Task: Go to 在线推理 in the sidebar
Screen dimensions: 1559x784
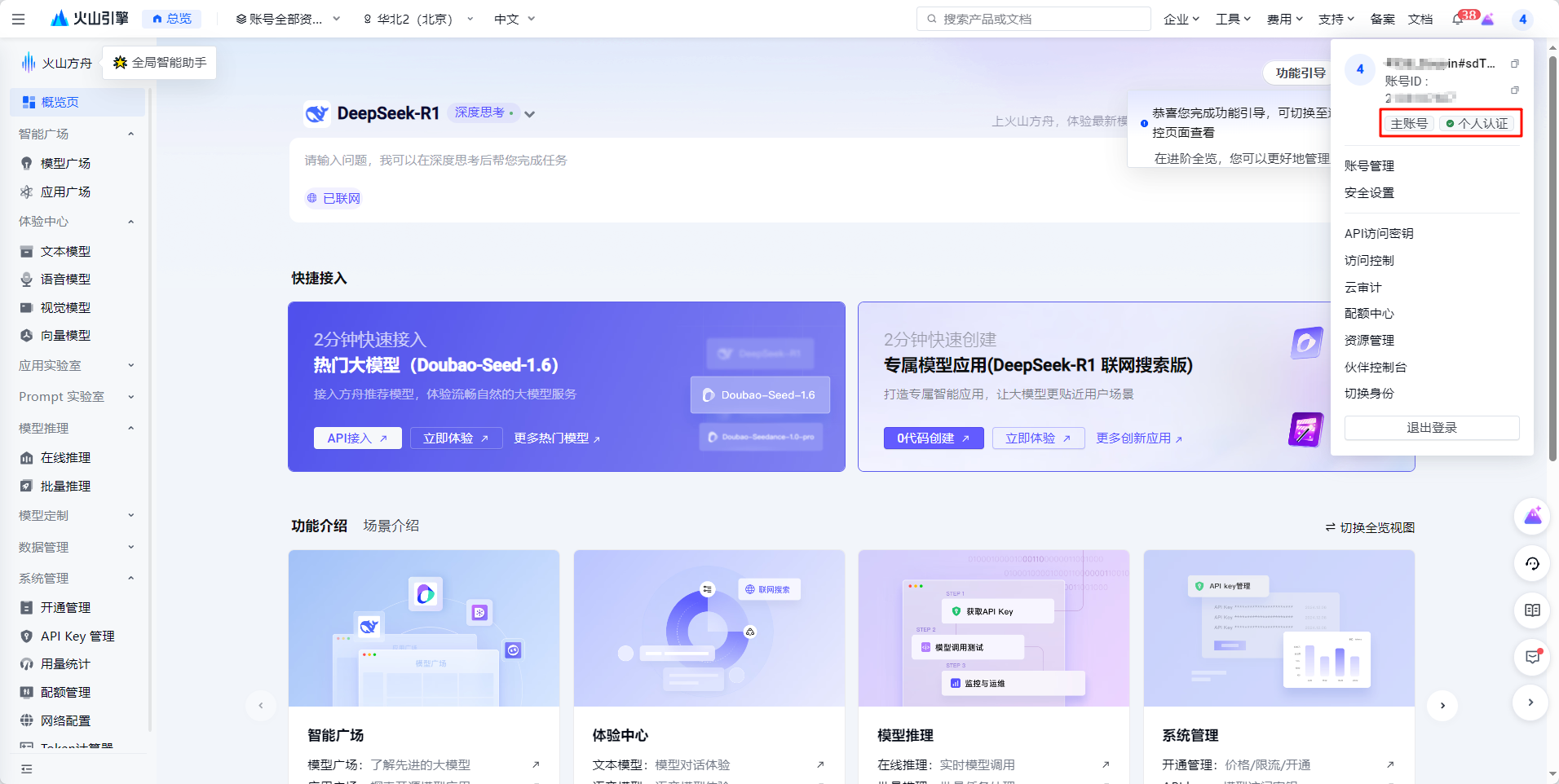Action: pyautogui.click(x=65, y=457)
